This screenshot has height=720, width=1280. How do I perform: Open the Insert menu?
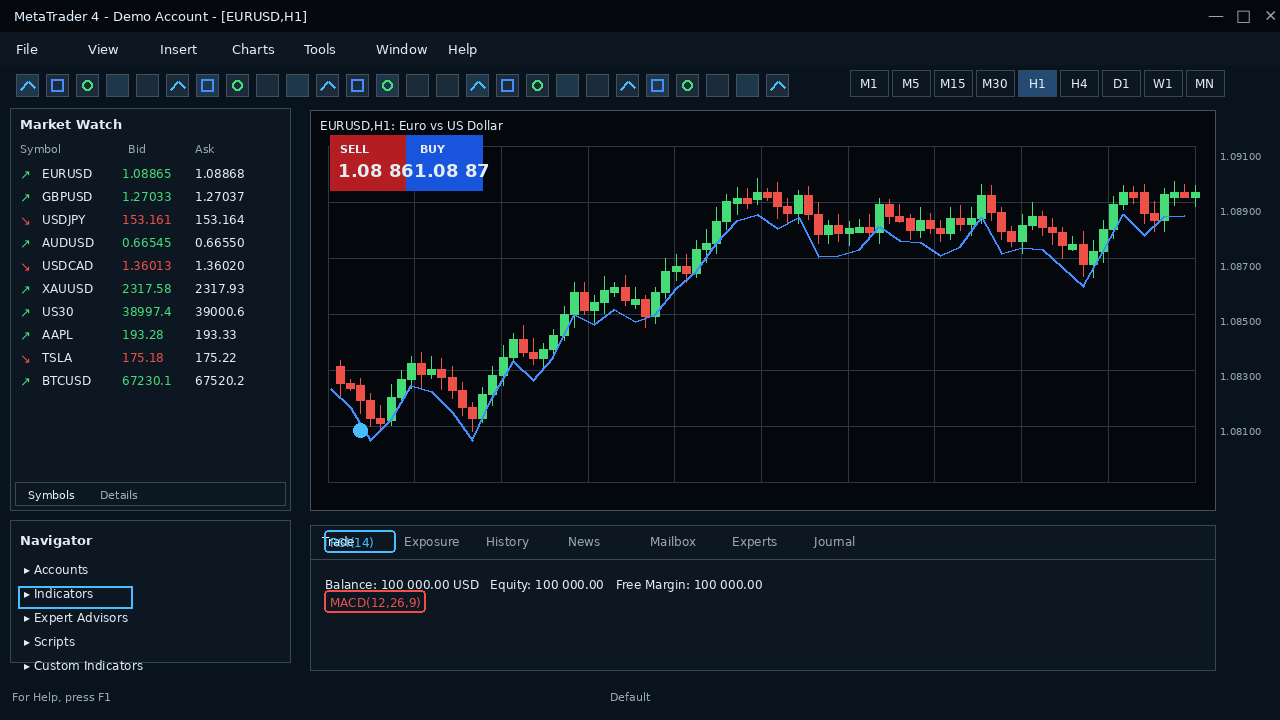click(179, 50)
